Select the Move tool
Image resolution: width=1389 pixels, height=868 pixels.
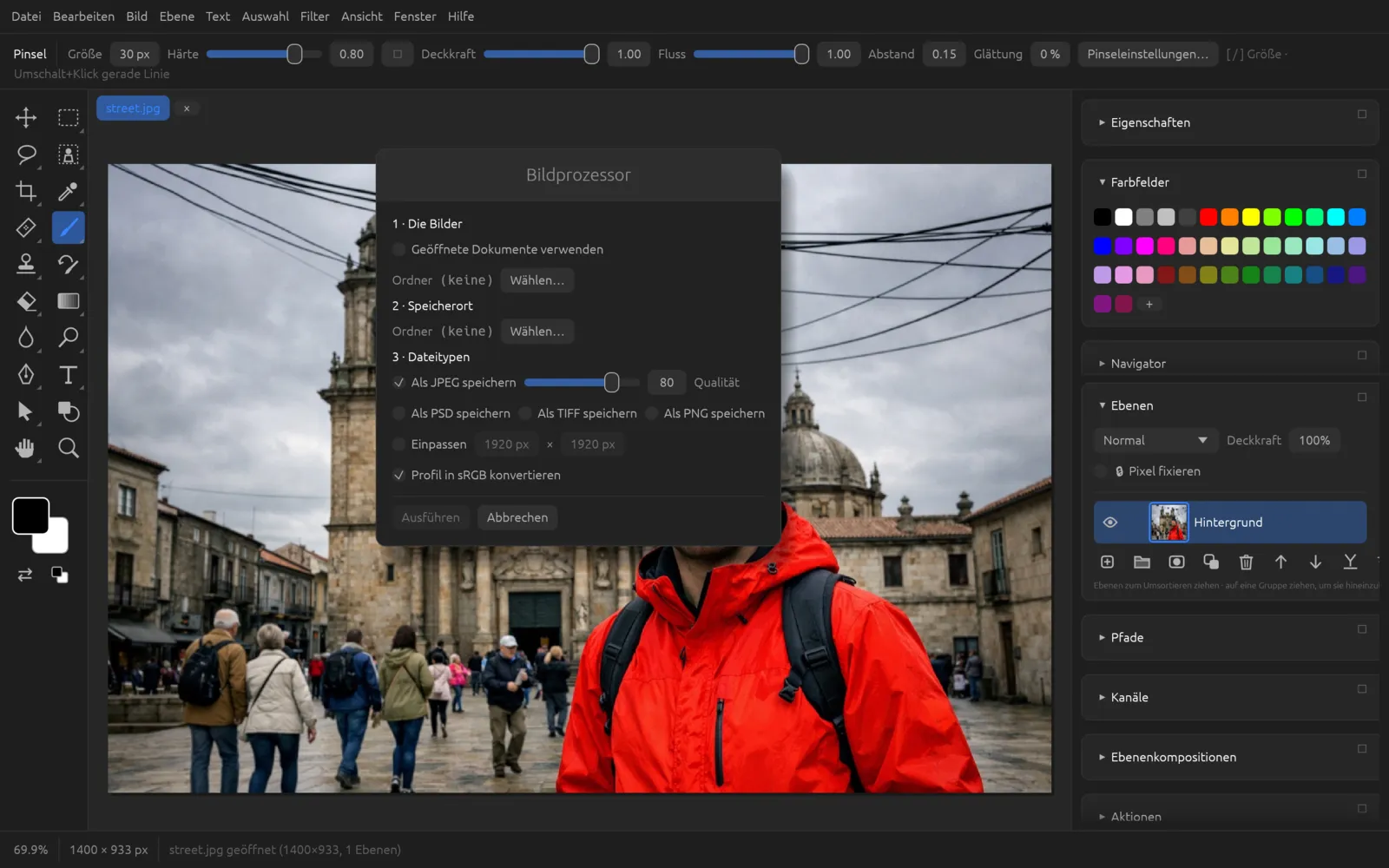tap(26, 117)
